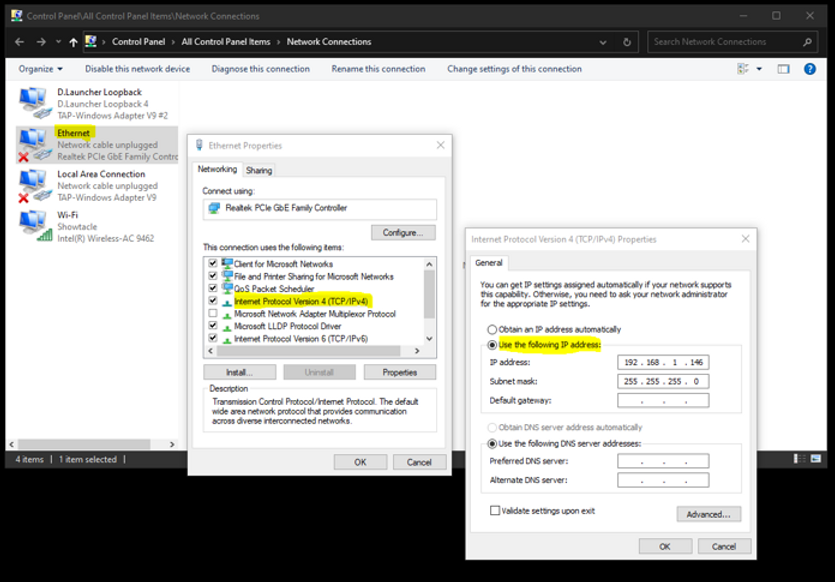Click the Subnet mask input field

[x=663, y=381]
